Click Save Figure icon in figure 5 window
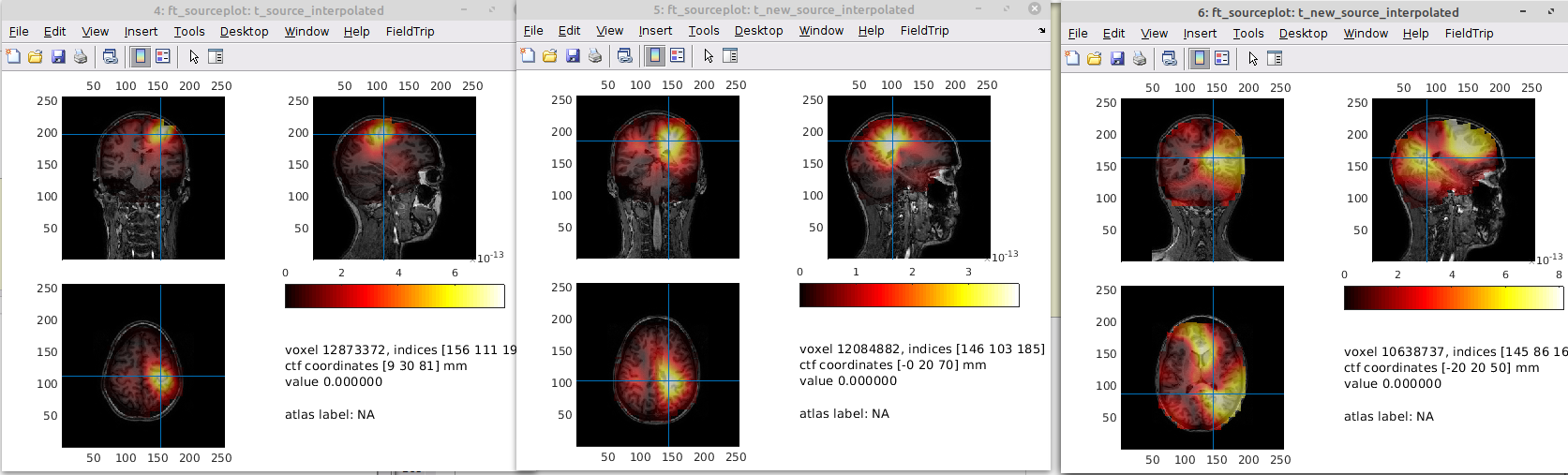The height and width of the screenshot is (475, 1568). click(x=573, y=56)
